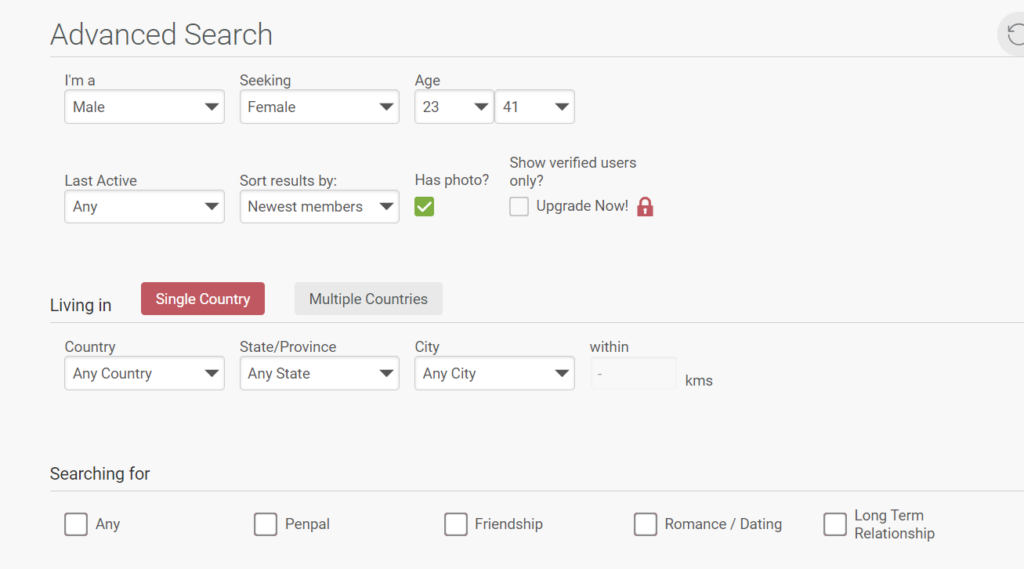This screenshot has height=569, width=1024.
Task: Tick the verified users only checkbox
Action: 519,207
